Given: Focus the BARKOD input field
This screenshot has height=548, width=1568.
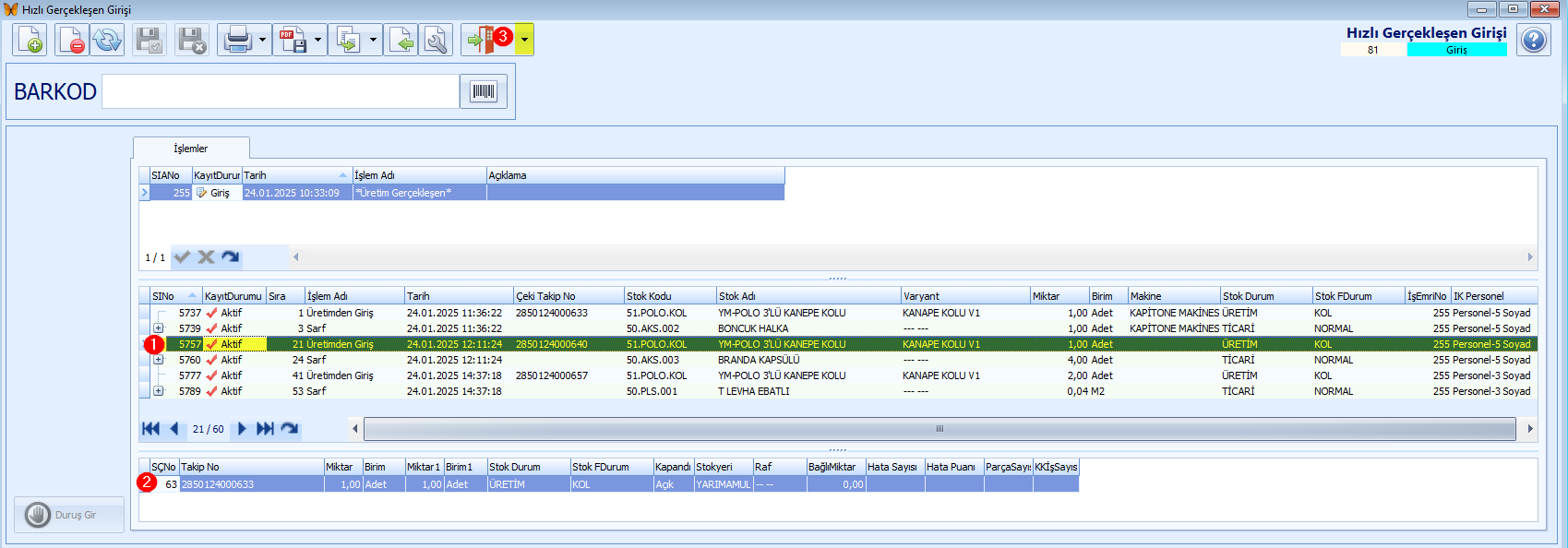Looking at the screenshot, I should pos(281,91).
